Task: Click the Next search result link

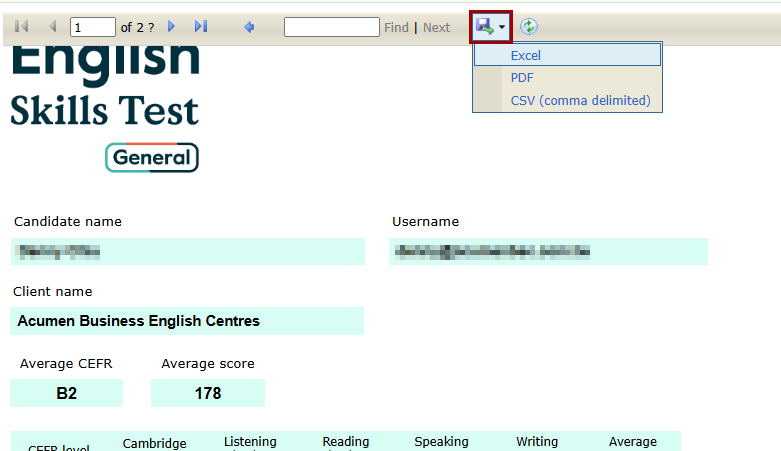Action: point(436,28)
